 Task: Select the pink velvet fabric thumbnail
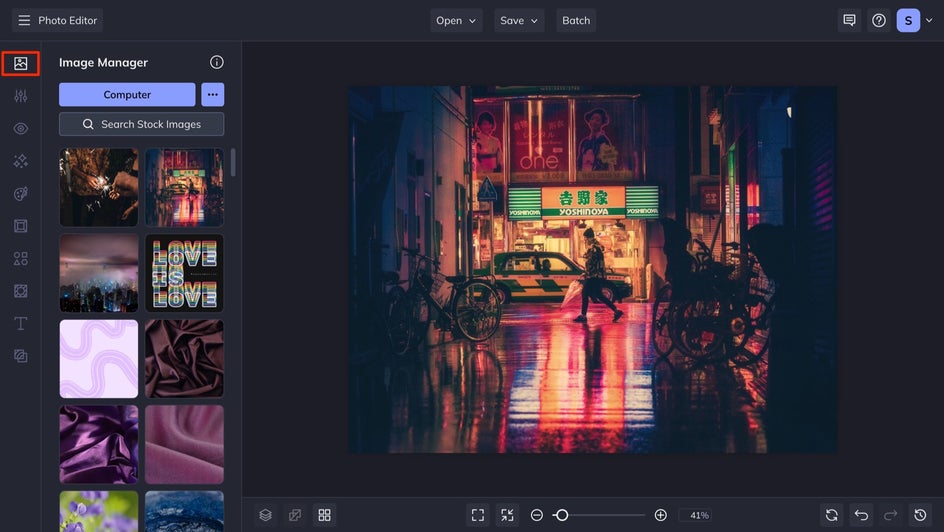pos(184,444)
